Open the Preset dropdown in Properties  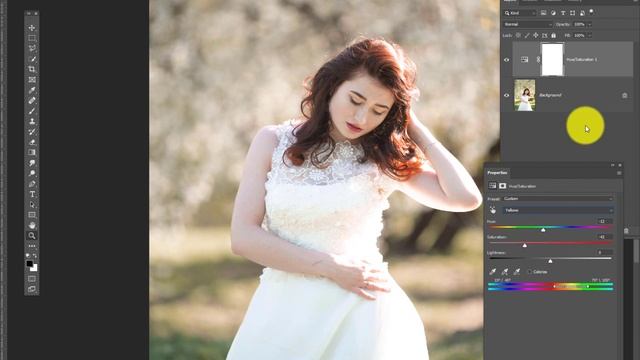tap(558, 199)
